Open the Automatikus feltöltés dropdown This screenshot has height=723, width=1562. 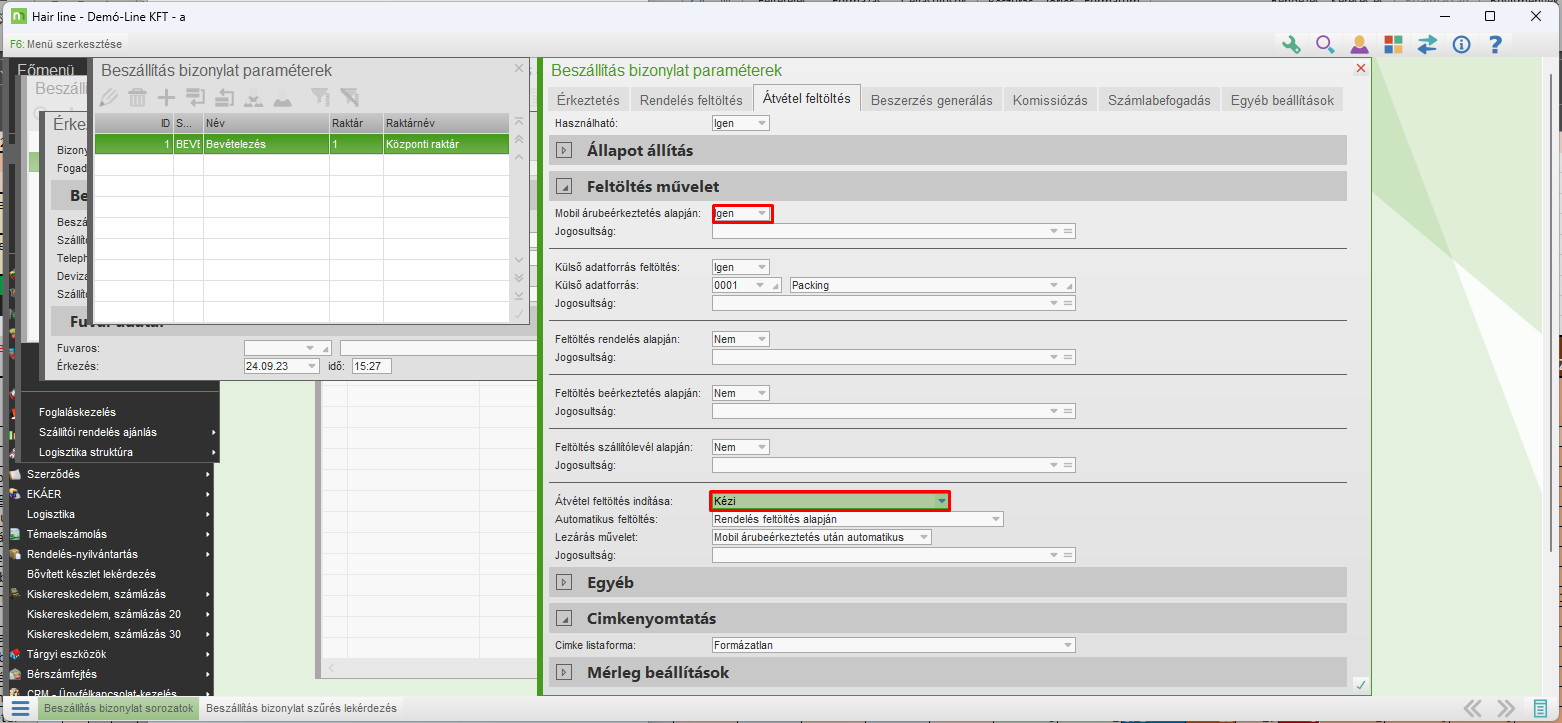click(857, 519)
